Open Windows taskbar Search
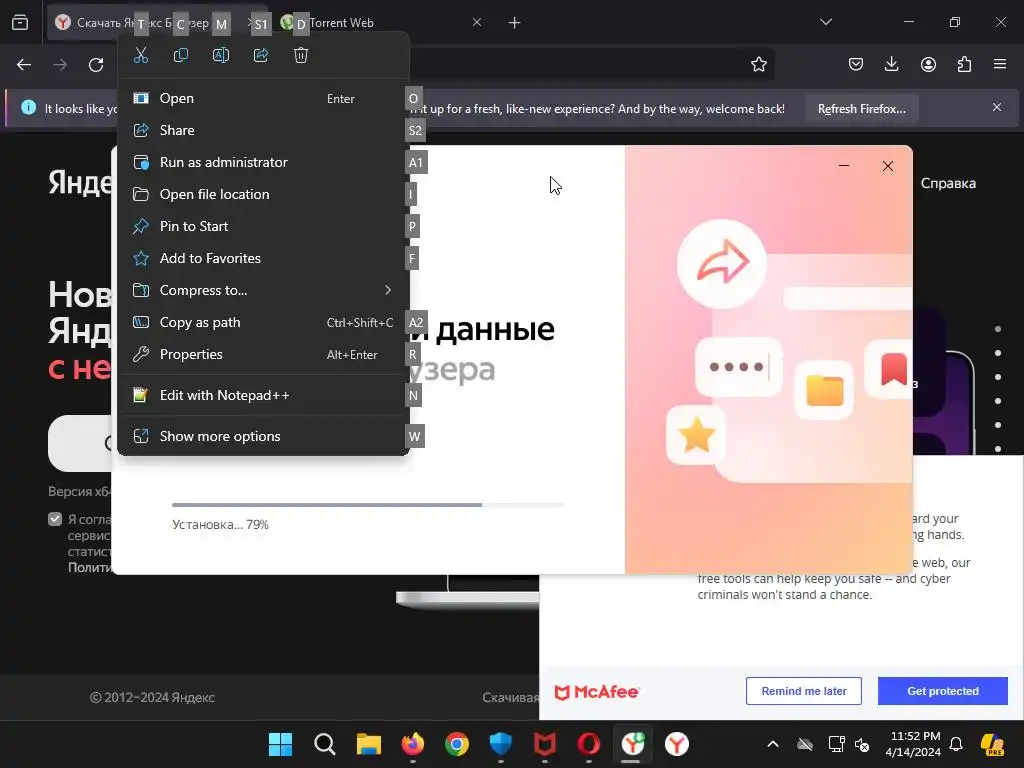Screen dimensions: 1024x768 point(325,744)
